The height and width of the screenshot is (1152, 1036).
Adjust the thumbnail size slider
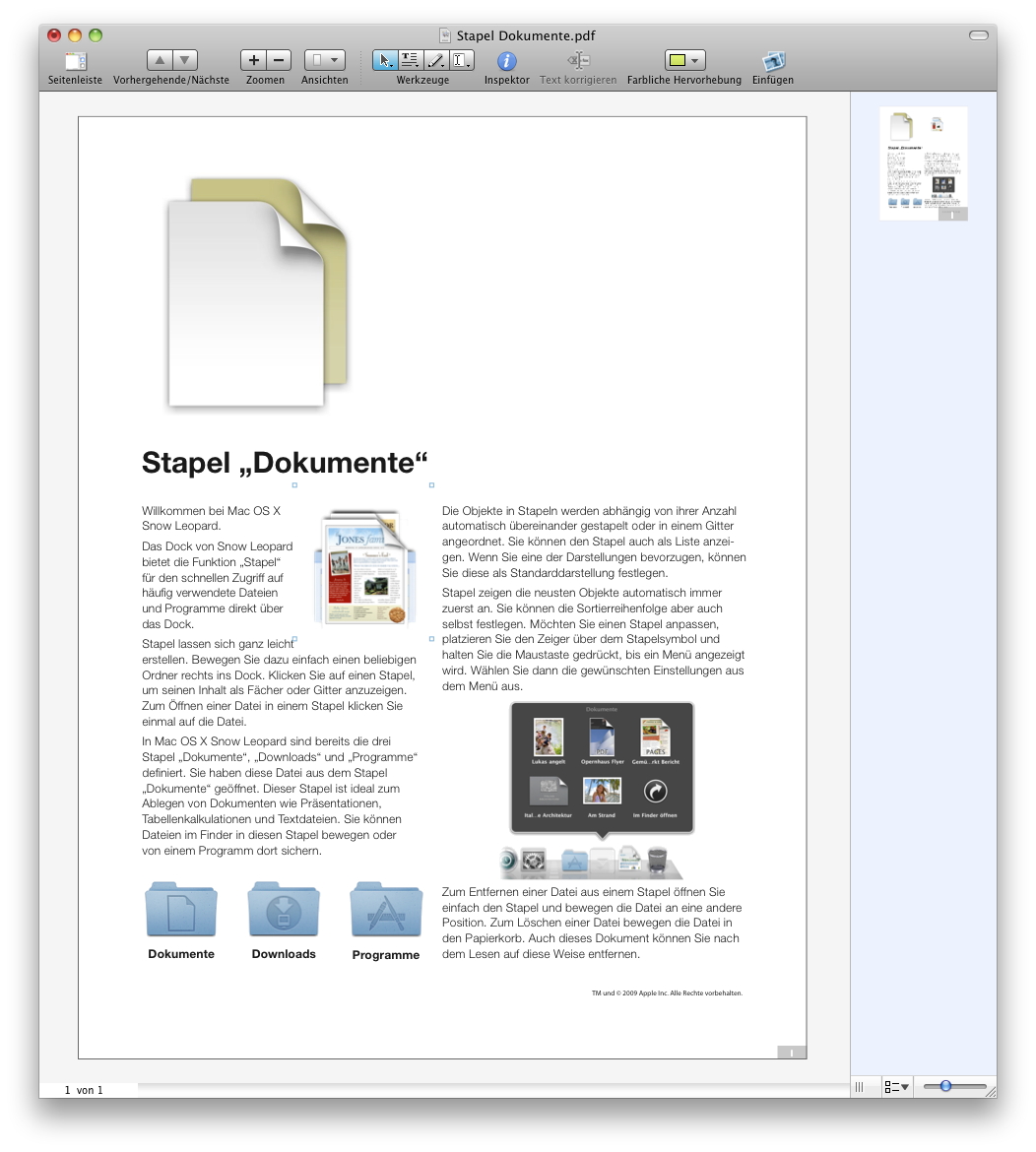click(x=945, y=1086)
